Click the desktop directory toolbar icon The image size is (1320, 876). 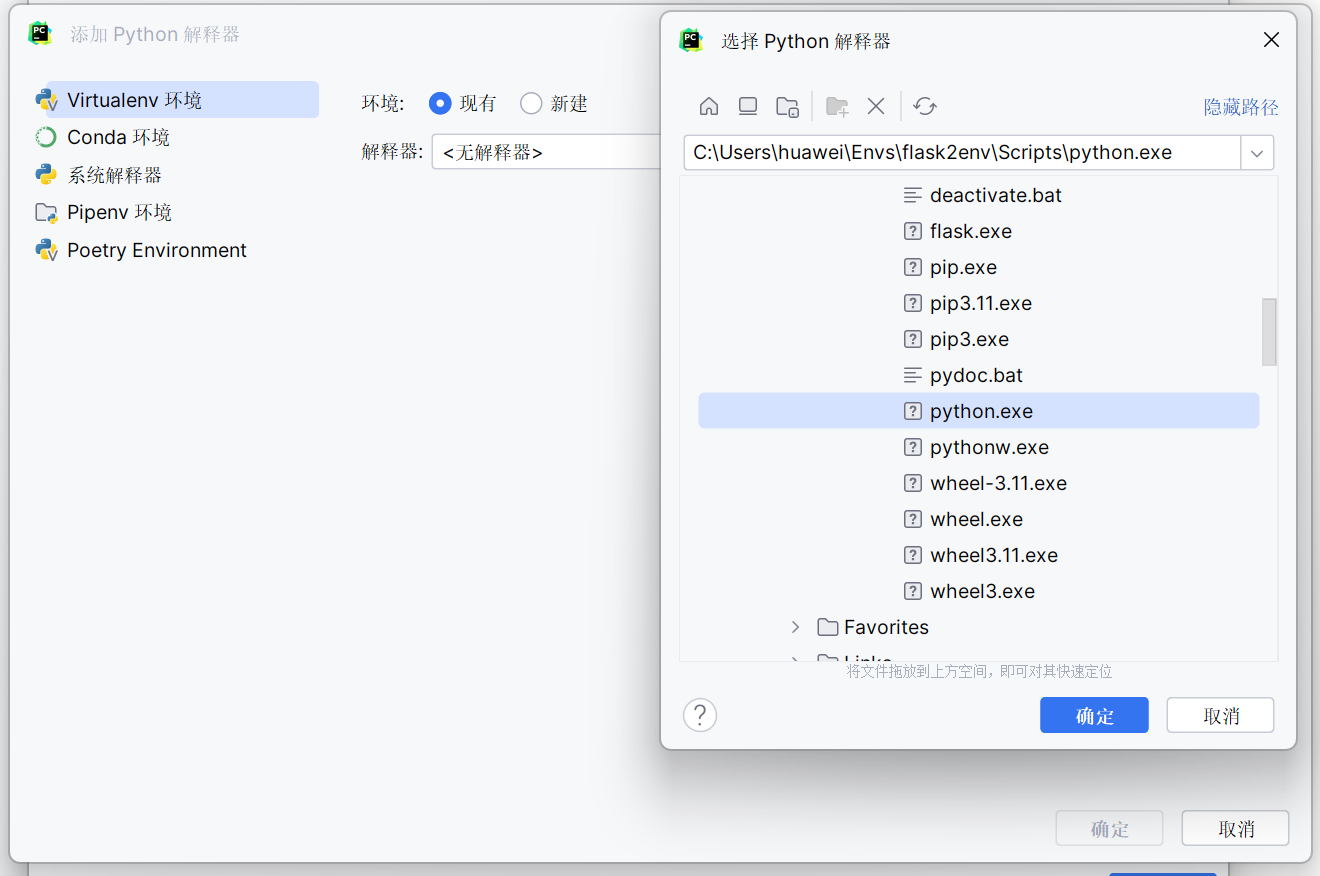tap(748, 106)
